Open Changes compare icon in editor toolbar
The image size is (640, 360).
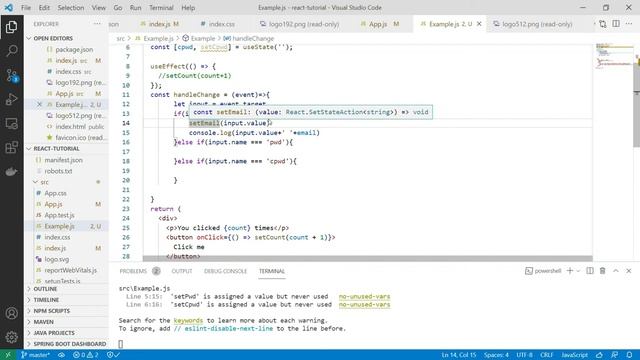click(603, 24)
